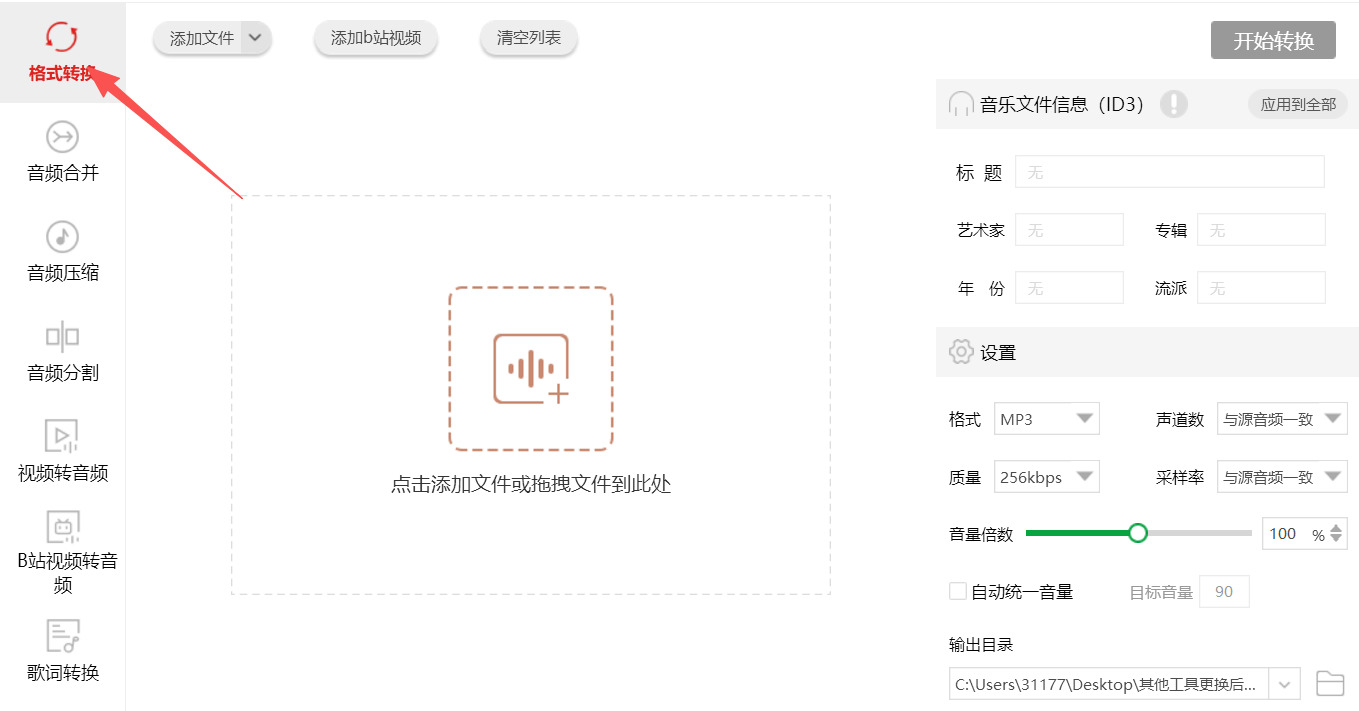Screen dimensions: 1359x711
Task: Click the ID3 info exclamation icon
Action: [1174, 104]
